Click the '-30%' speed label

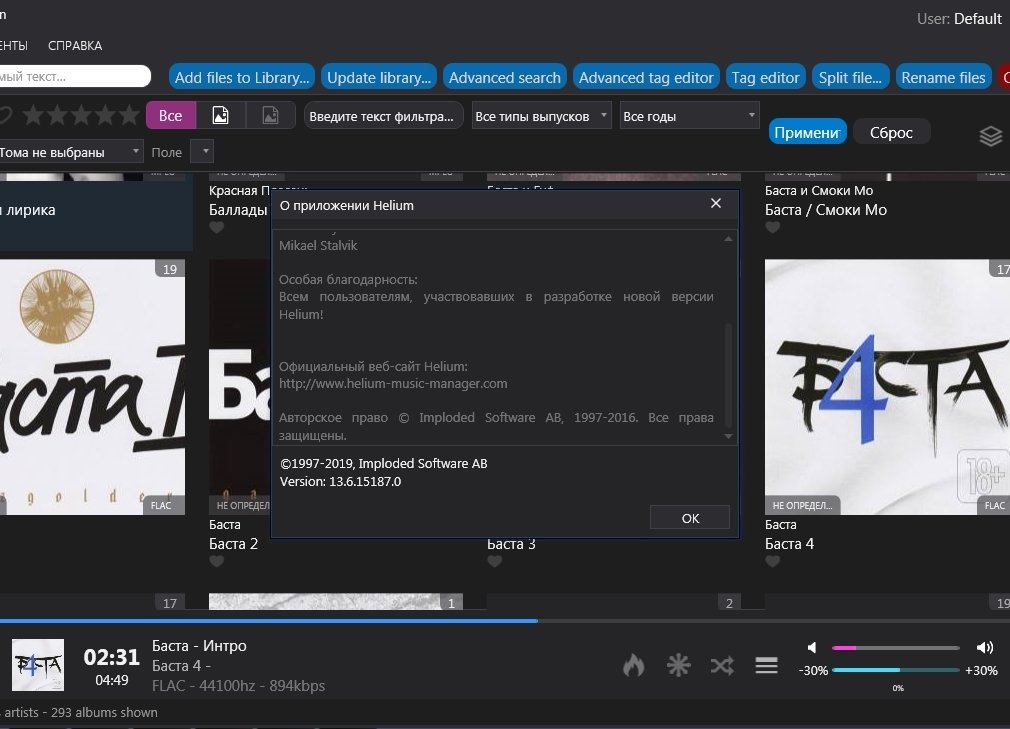(813, 670)
